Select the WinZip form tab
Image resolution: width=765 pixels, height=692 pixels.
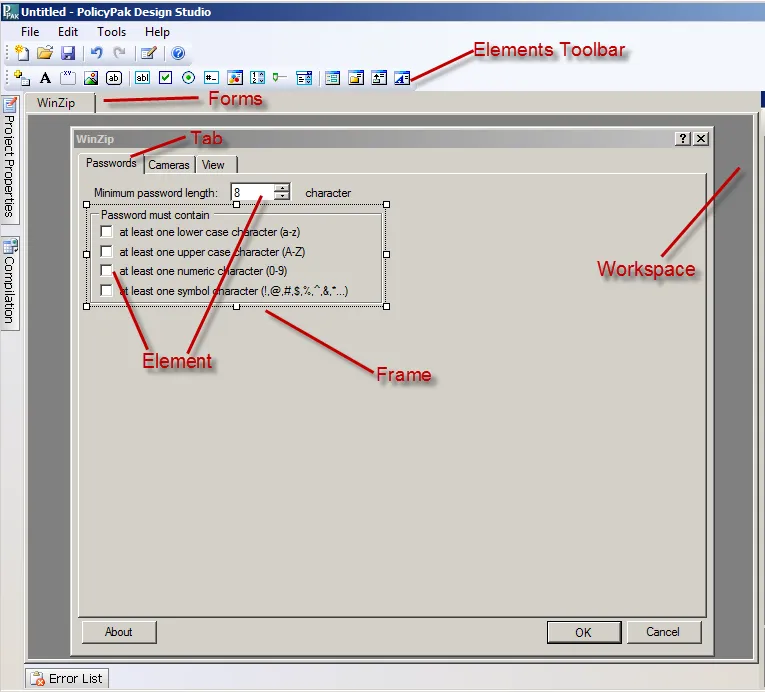59,103
